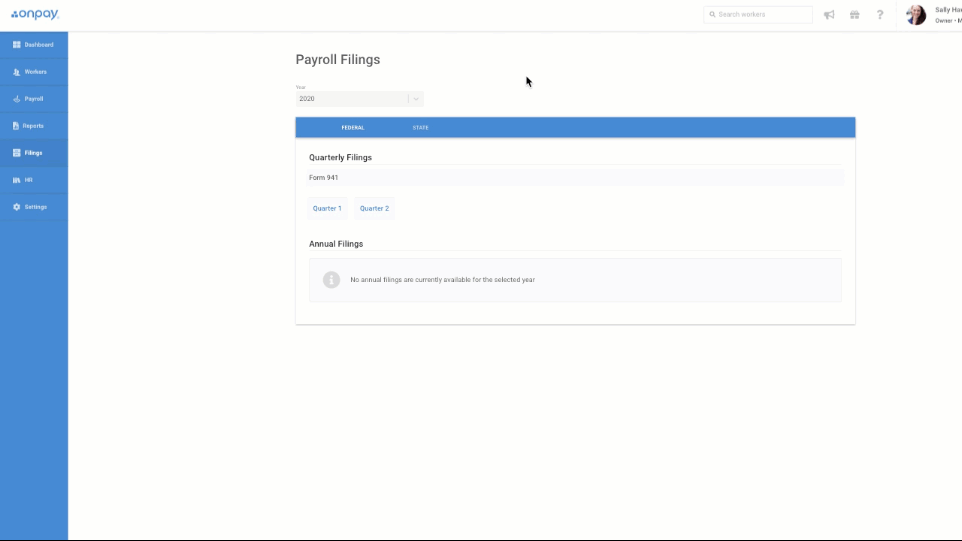Click the no annual filings message

tap(442, 280)
